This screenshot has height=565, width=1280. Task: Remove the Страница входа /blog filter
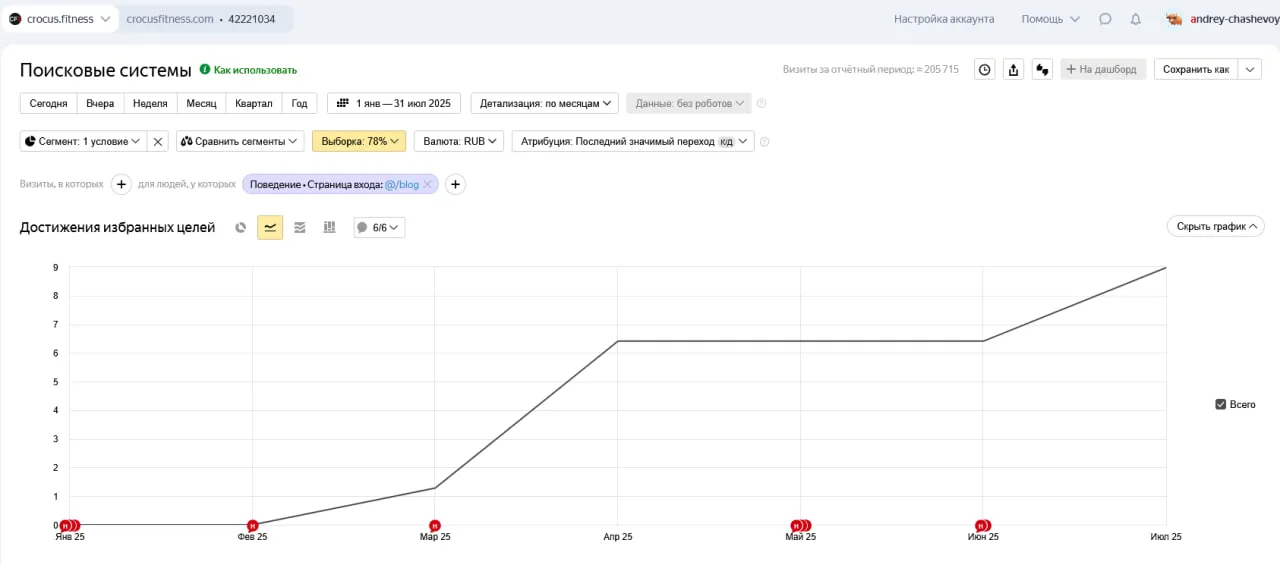click(428, 184)
